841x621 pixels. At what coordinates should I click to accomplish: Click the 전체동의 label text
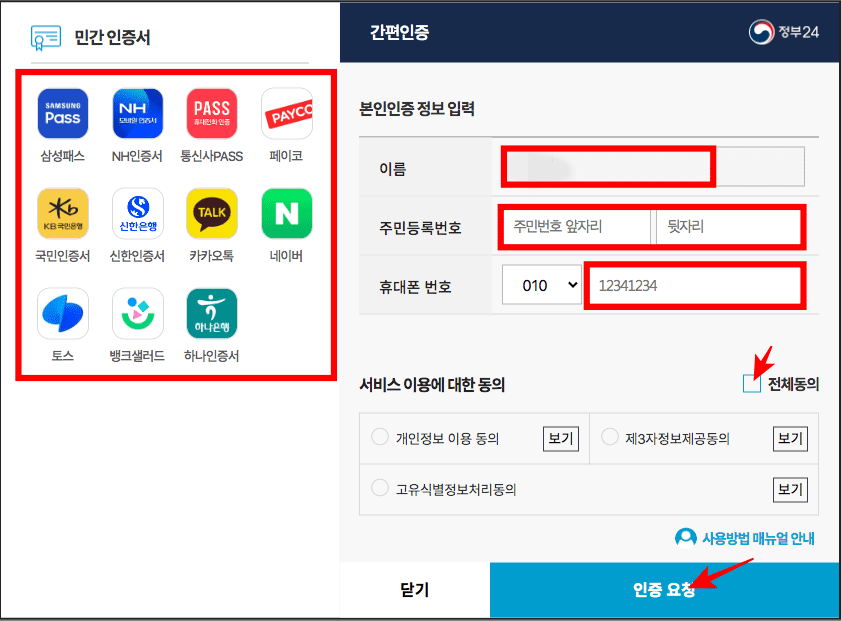click(x=793, y=384)
